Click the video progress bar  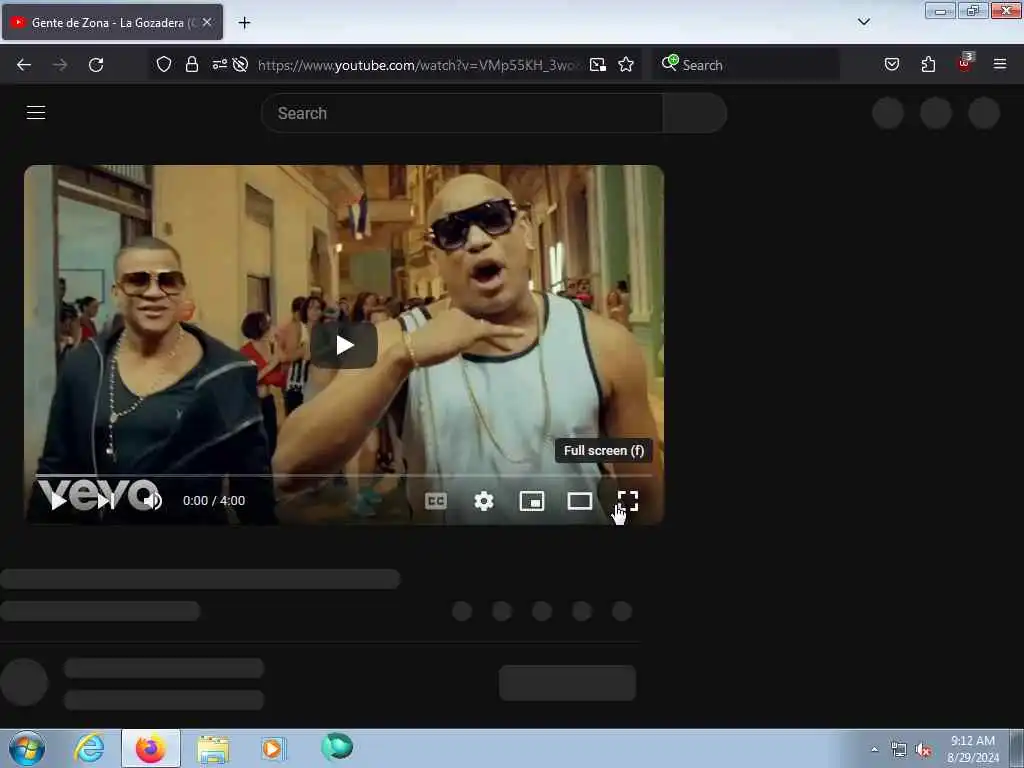tap(344, 475)
